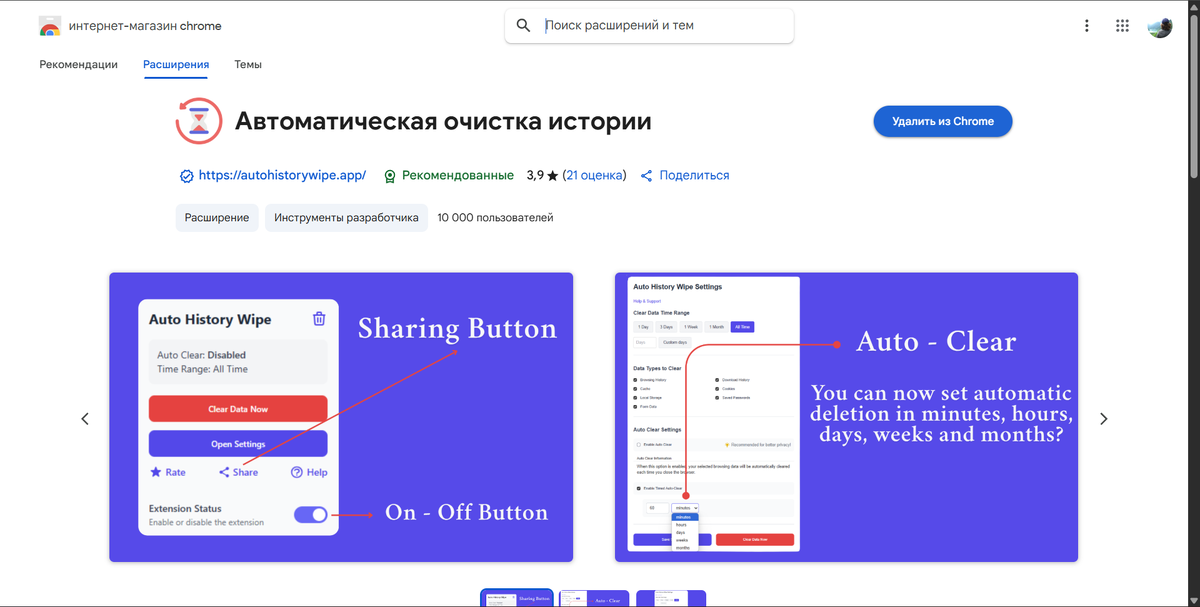Open the Google apps grid launcher
1200x607 pixels.
click(1123, 26)
